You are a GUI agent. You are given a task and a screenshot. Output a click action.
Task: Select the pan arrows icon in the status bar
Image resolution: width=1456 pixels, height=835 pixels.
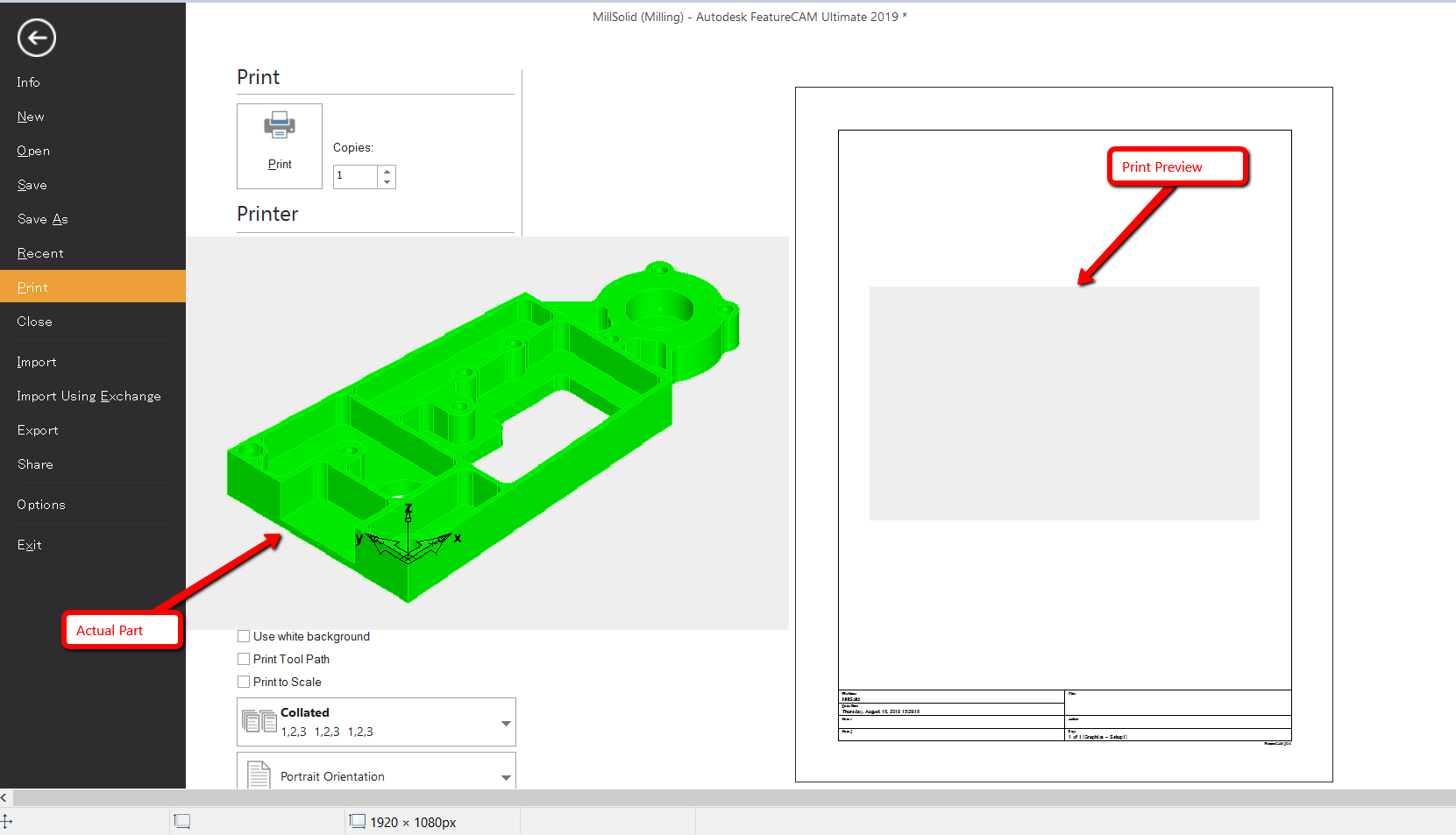pos(8,821)
